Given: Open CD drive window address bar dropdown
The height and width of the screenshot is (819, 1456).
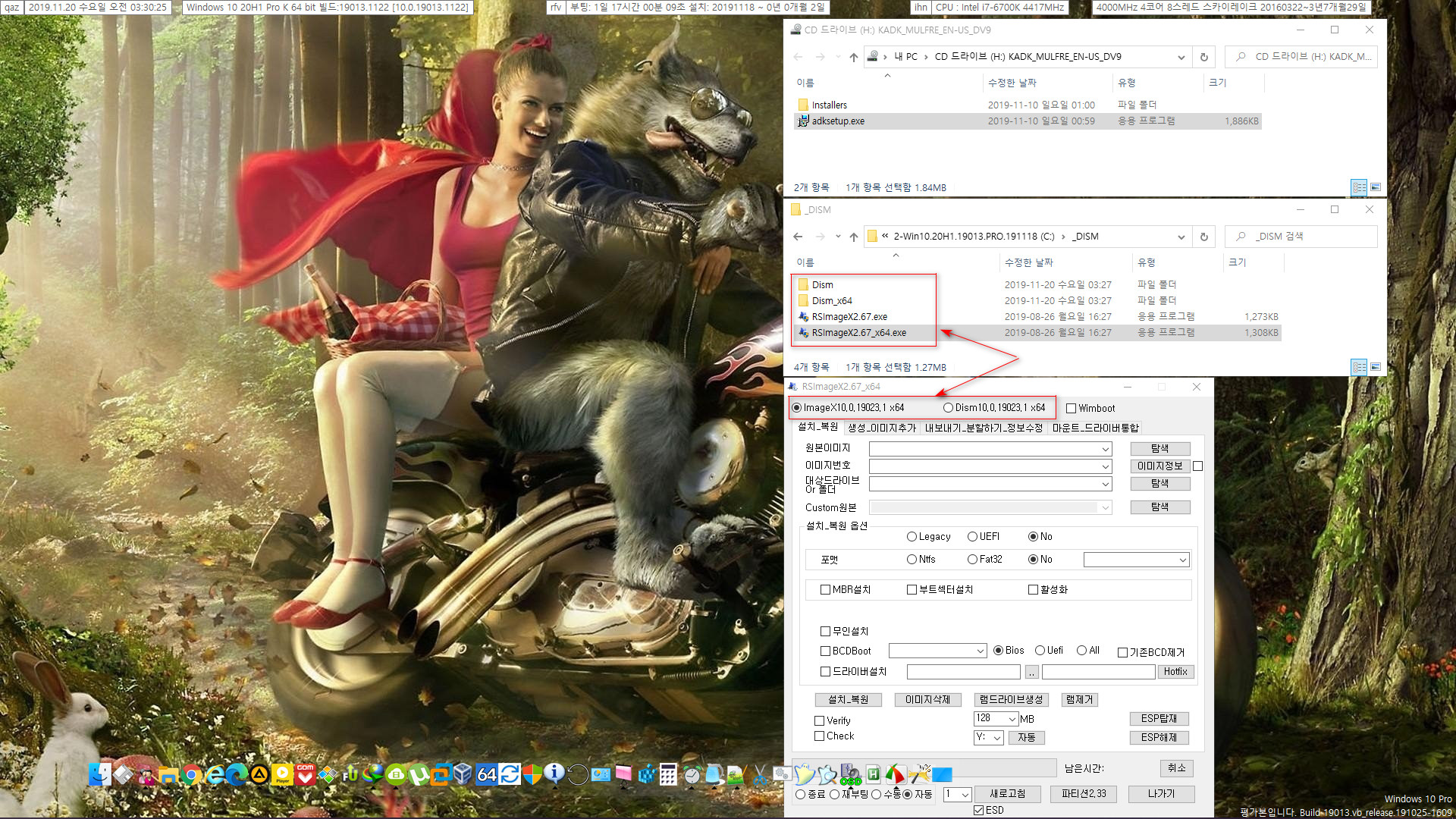Looking at the screenshot, I should 1181,57.
